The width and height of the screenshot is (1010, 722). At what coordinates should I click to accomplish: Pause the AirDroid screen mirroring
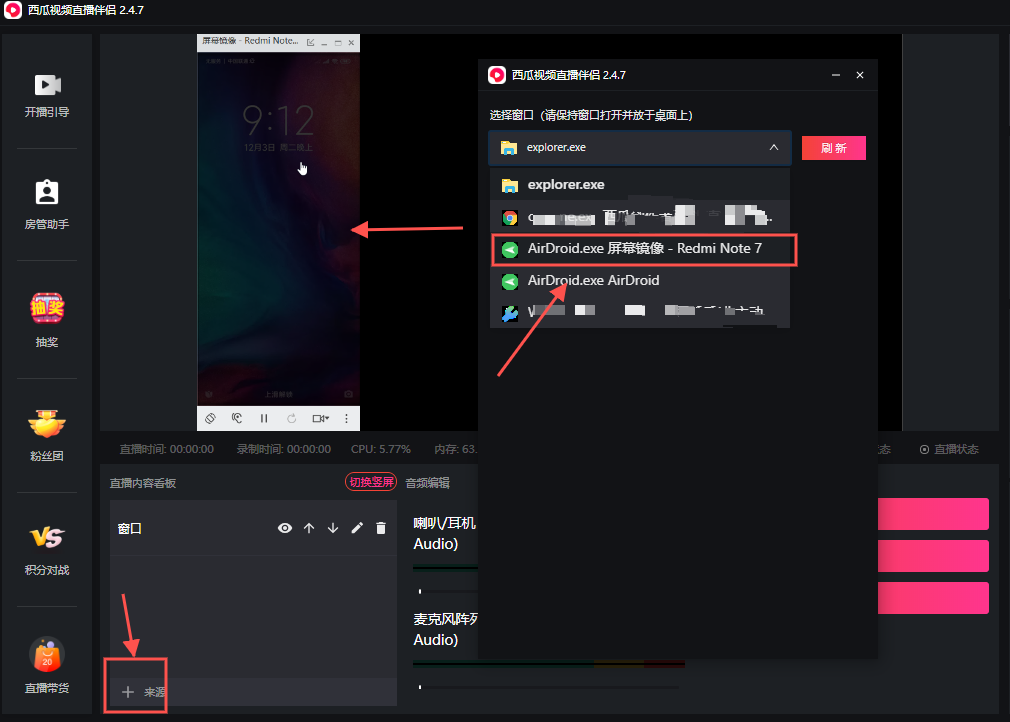point(264,418)
